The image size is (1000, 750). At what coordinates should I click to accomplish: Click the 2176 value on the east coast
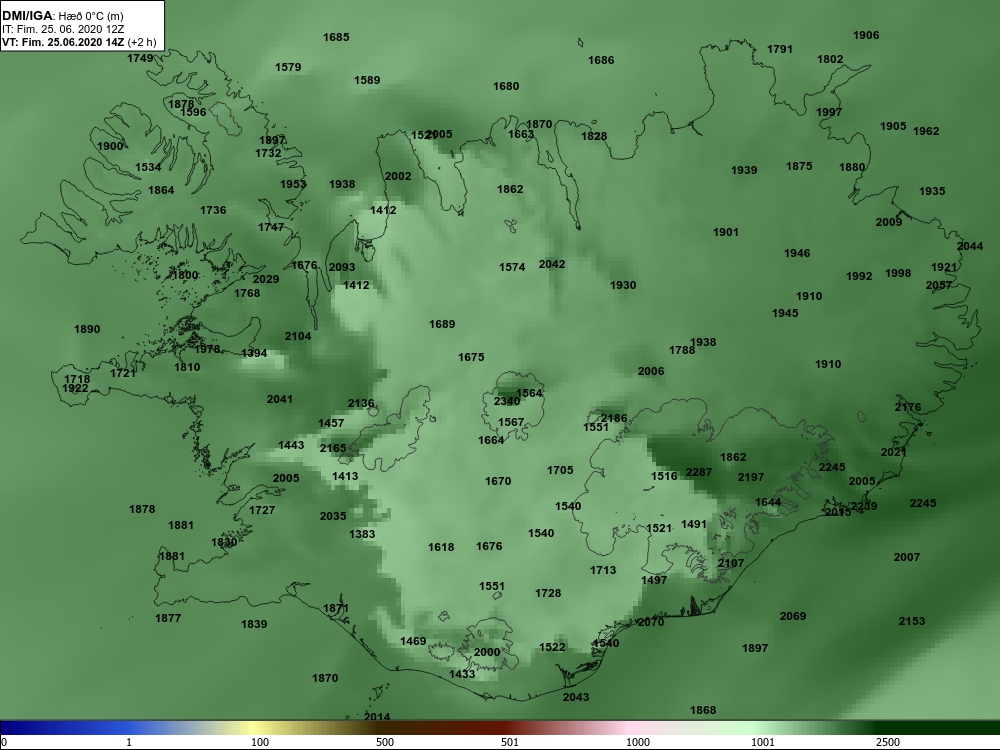coord(908,407)
